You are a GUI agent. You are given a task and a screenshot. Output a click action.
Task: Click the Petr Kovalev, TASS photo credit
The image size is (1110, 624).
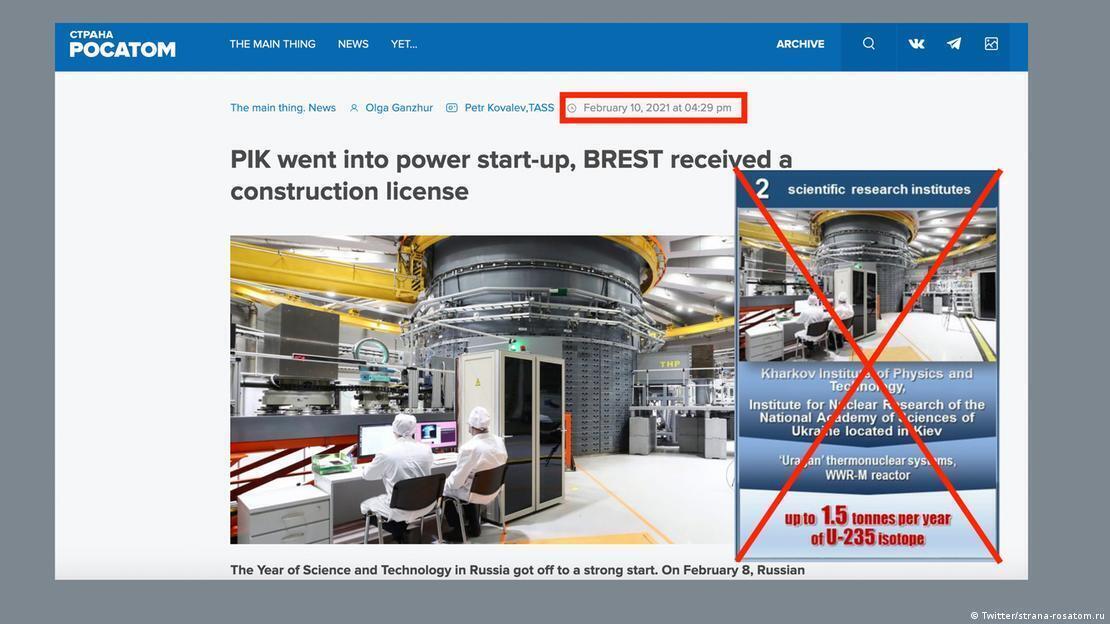pyautogui.click(x=509, y=108)
